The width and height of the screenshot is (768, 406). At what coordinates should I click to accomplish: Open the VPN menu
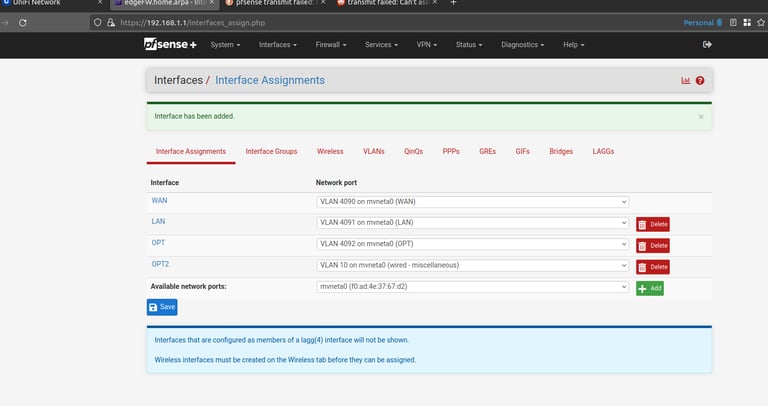pos(427,45)
